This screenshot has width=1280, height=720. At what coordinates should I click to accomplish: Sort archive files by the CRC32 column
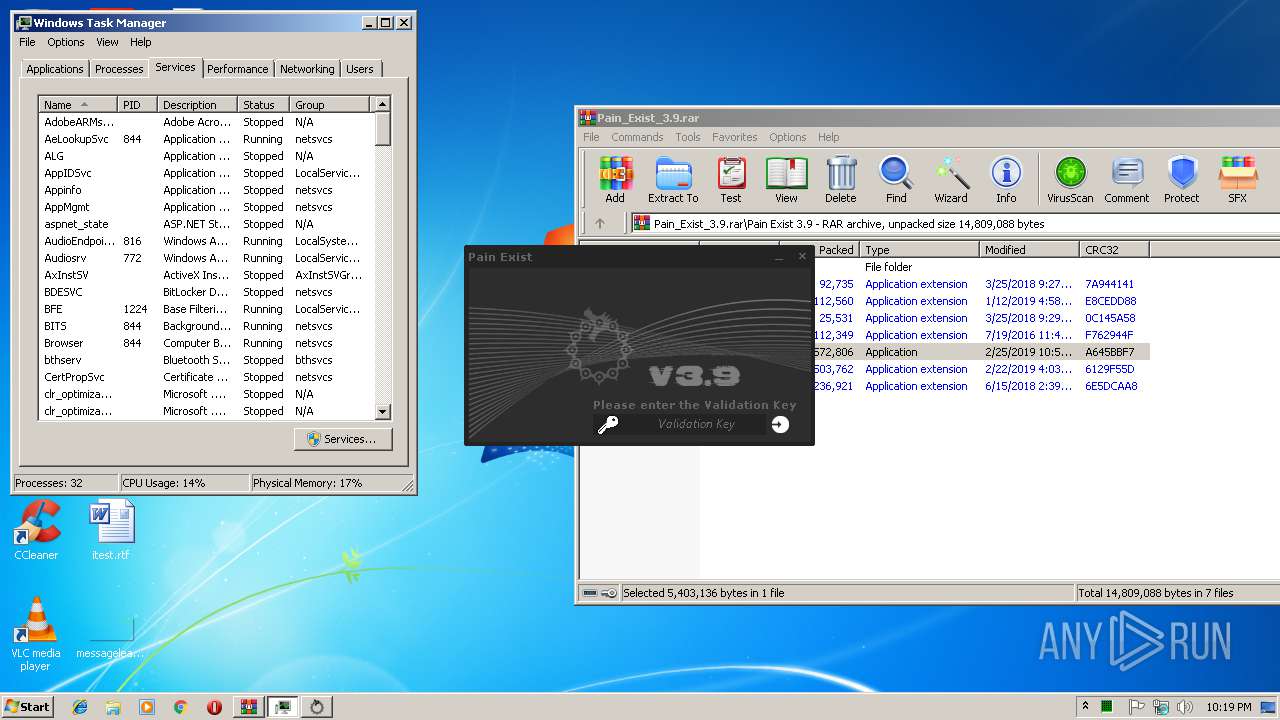[1114, 250]
